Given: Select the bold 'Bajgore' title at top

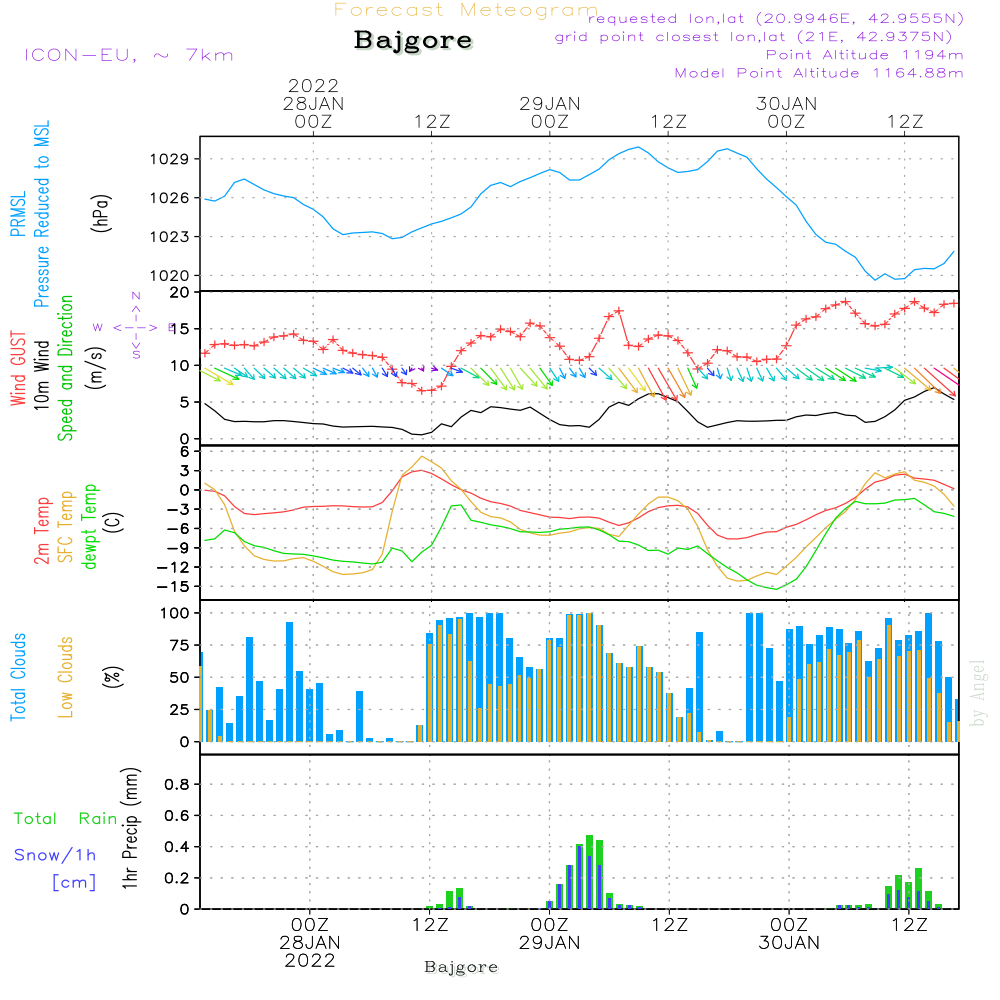Looking at the screenshot, I should click(413, 41).
